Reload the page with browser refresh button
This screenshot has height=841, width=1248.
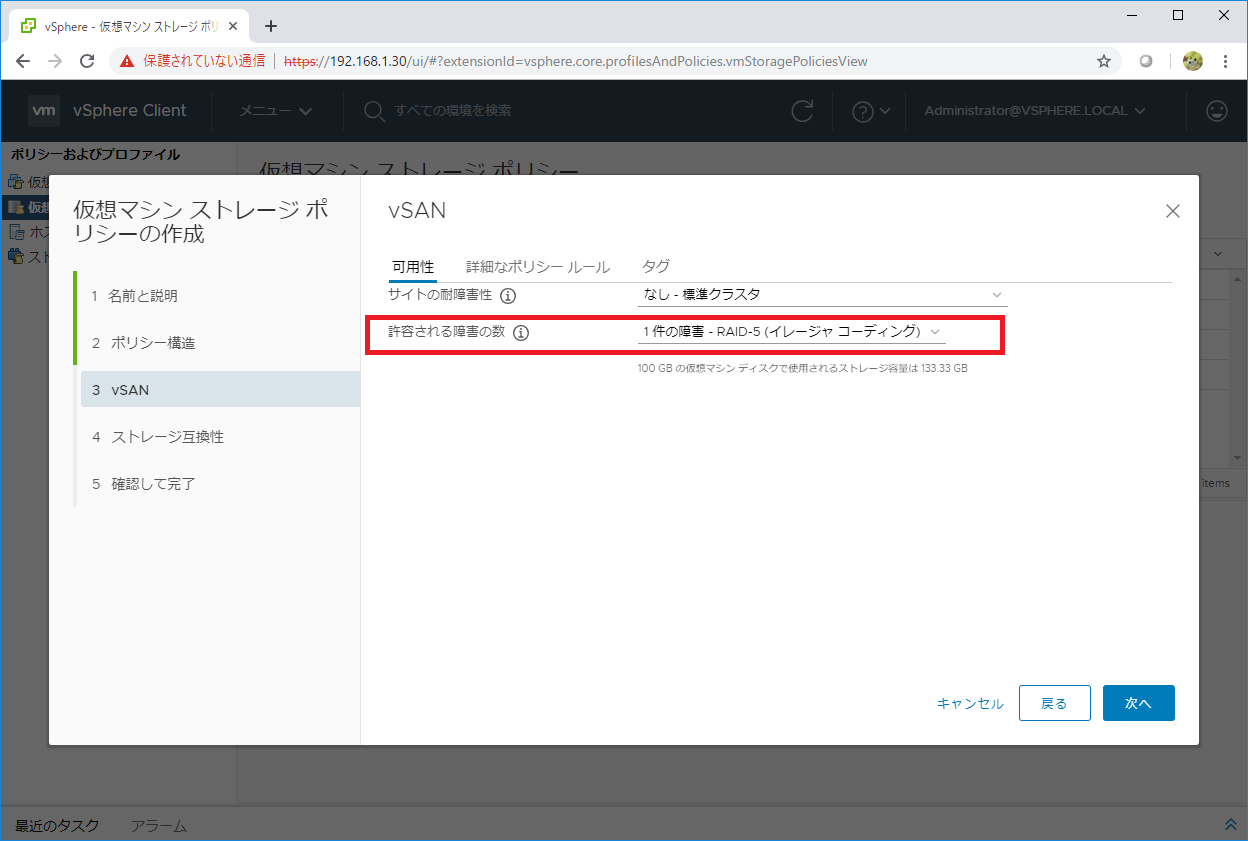point(87,61)
